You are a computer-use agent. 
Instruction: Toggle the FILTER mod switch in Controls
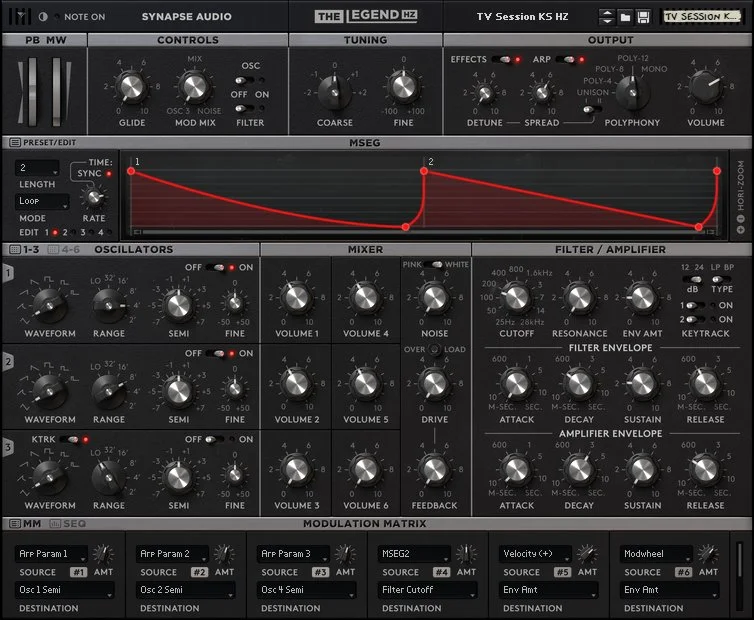[244, 108]
